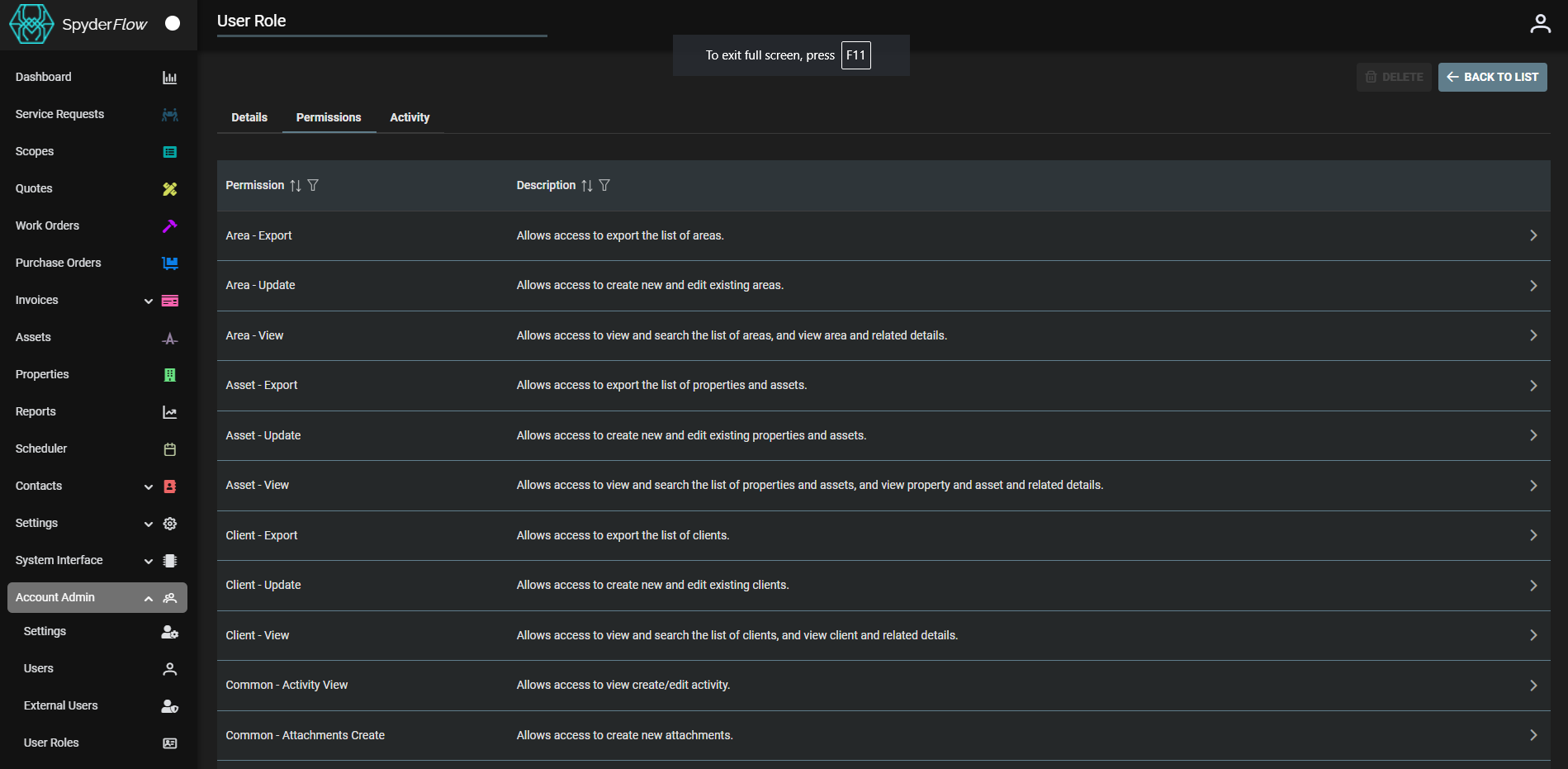This screenshot has height=769, width=1568.
Task: Click the Dashboard chart icon in sidebar
Action: (x=169, y=78)
